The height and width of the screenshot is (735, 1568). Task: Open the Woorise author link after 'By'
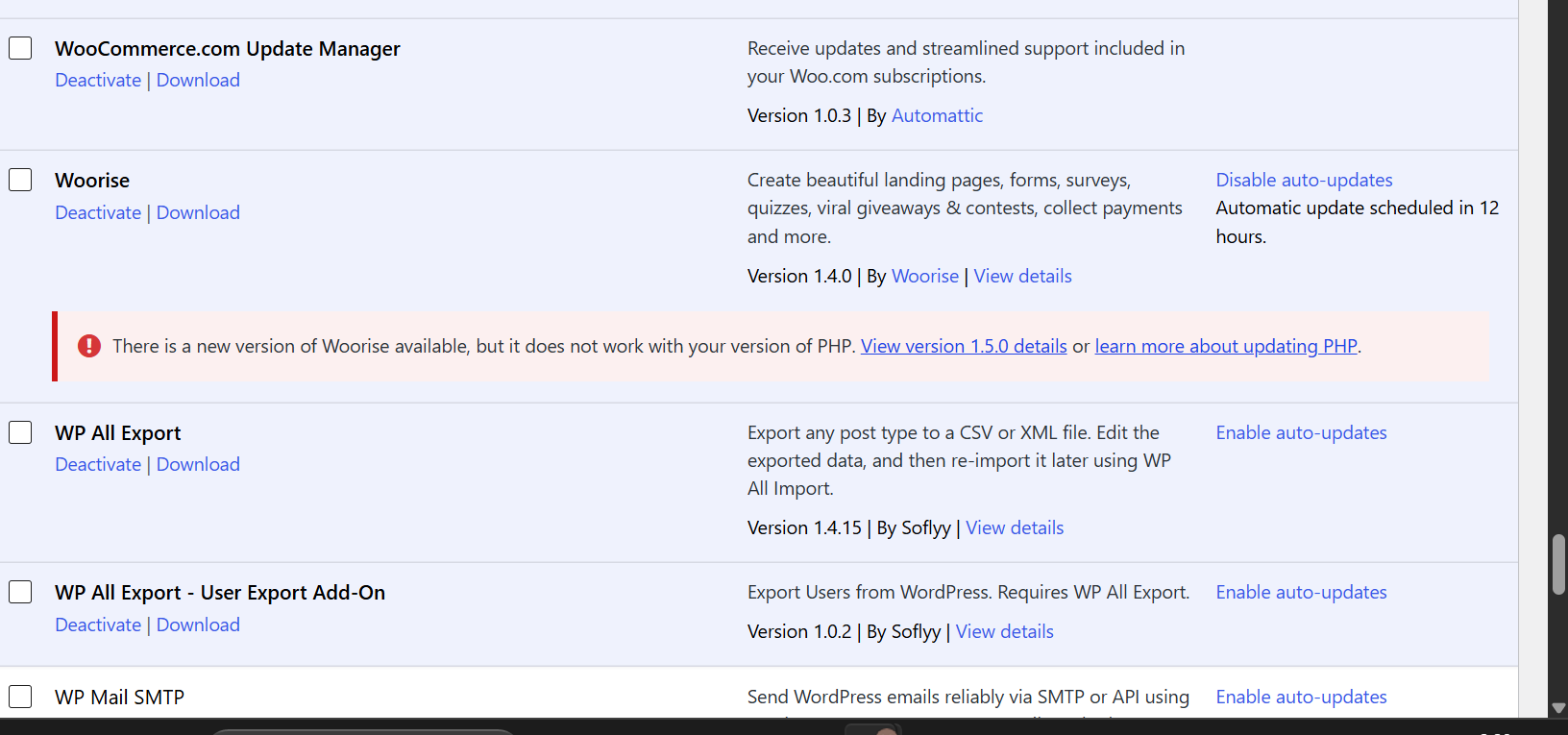point(925,276)
